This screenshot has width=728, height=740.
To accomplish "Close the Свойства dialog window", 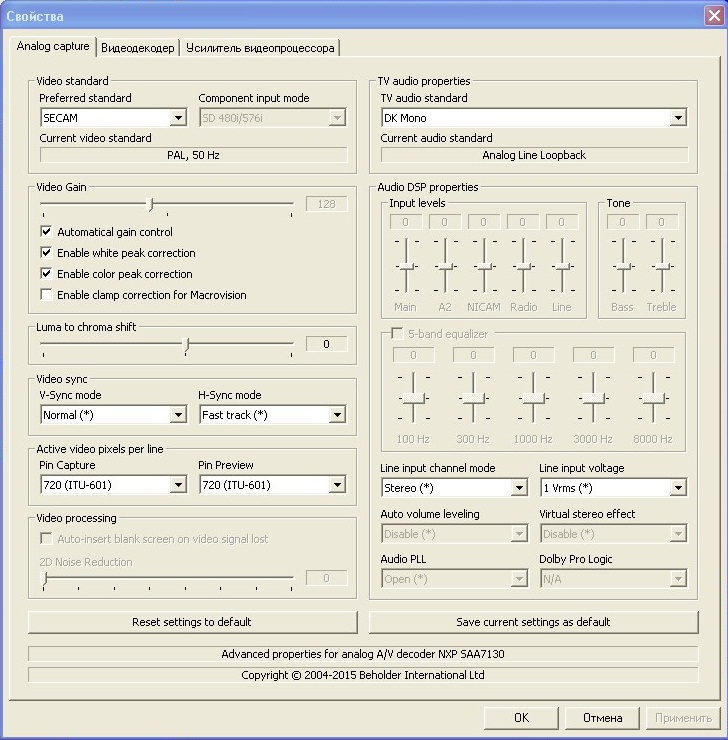I will [x=709, y=16].
